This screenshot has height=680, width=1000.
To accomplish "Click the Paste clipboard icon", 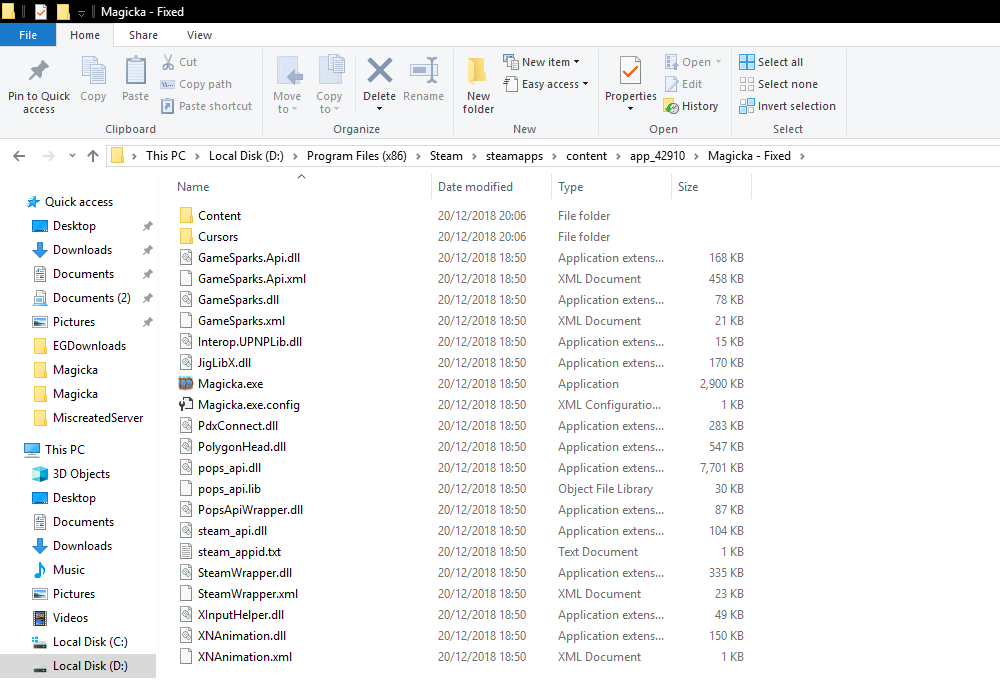I will pos(135,70).
